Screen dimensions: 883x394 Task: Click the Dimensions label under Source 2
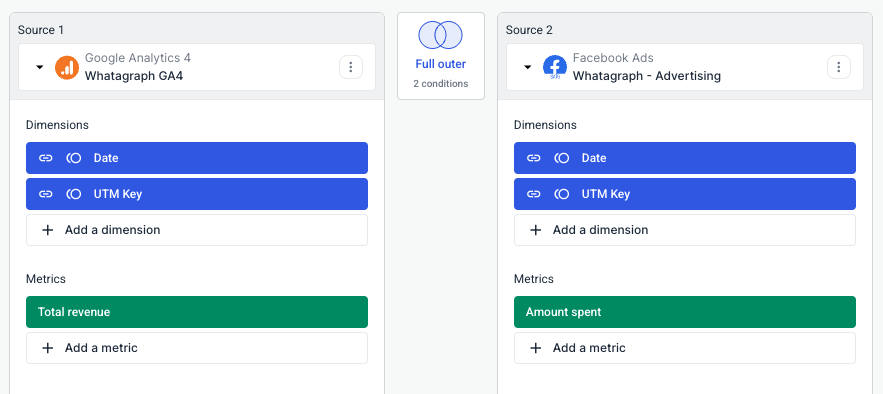(545, 125)
